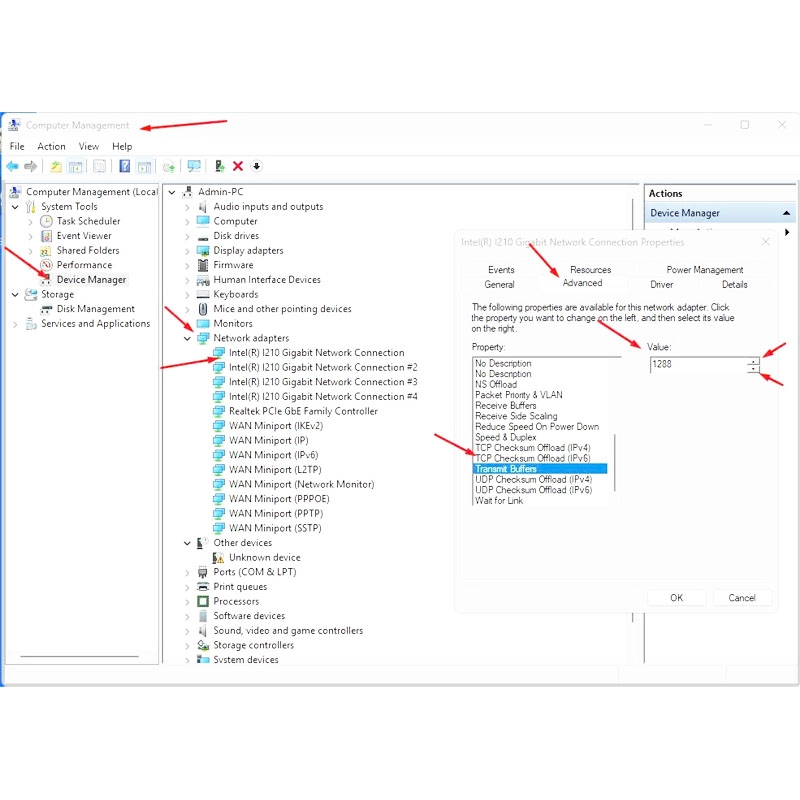Click the Firmware category icon

[x=203, y=265]
